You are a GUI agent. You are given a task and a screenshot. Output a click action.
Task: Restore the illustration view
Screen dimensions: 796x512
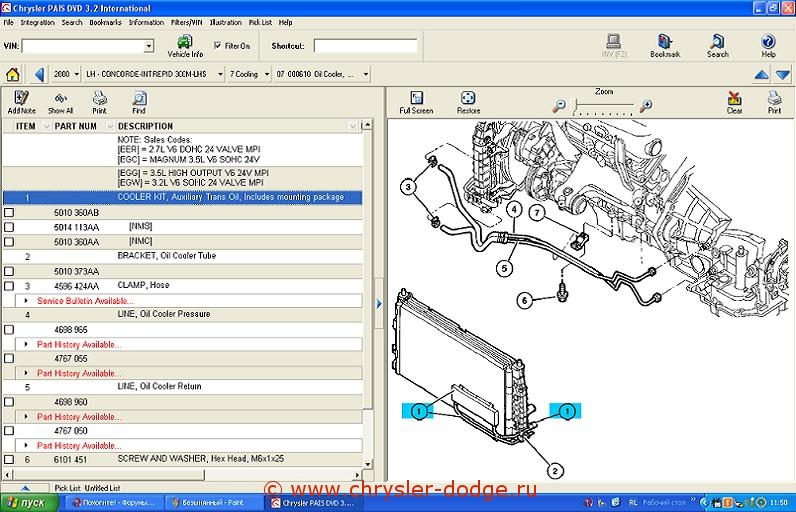(x=468, y=103)
